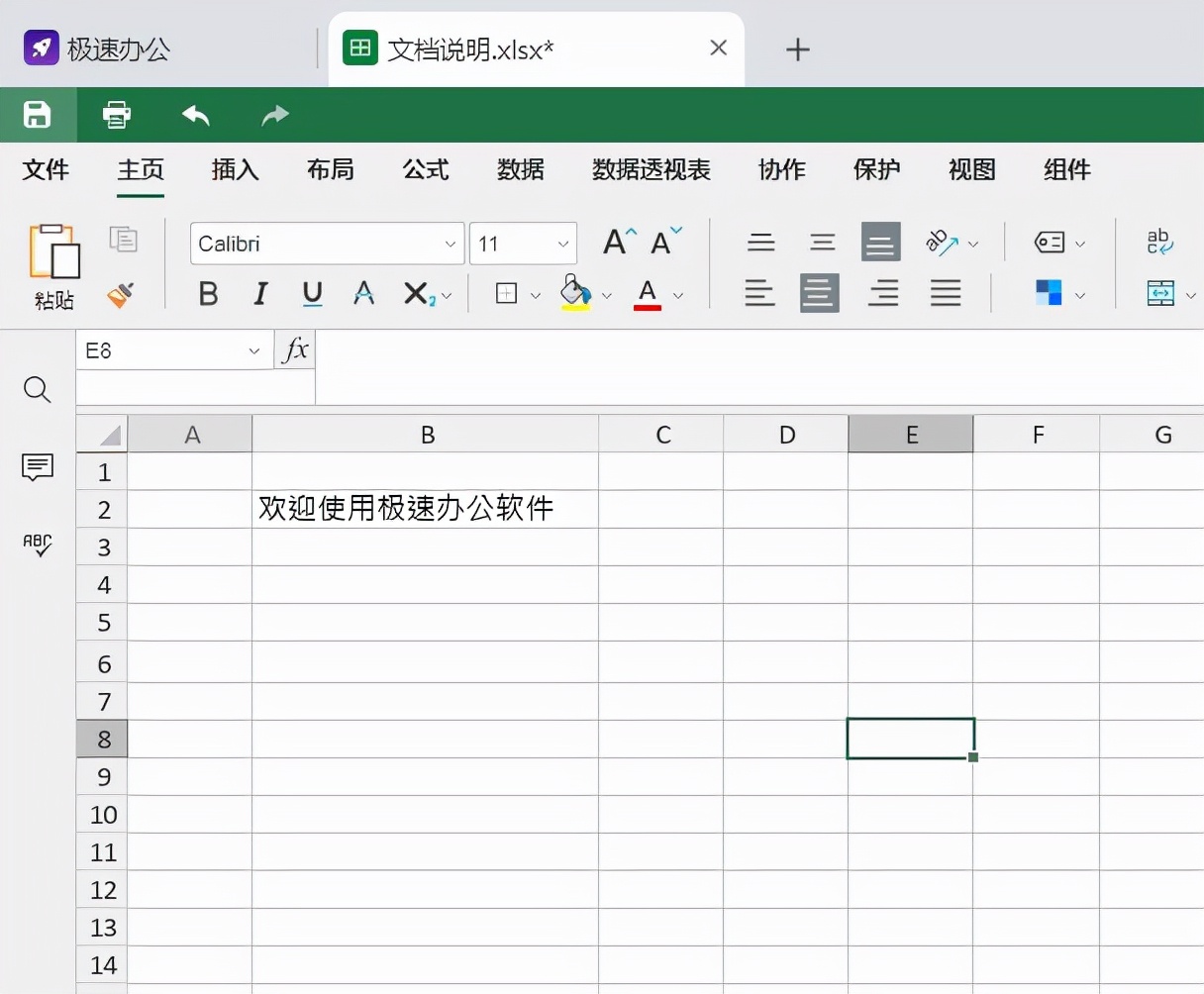This screenshot has height=994, width=1204.
Task: Switch to the 数据 ribbon tab
Action: coord(521,169)
